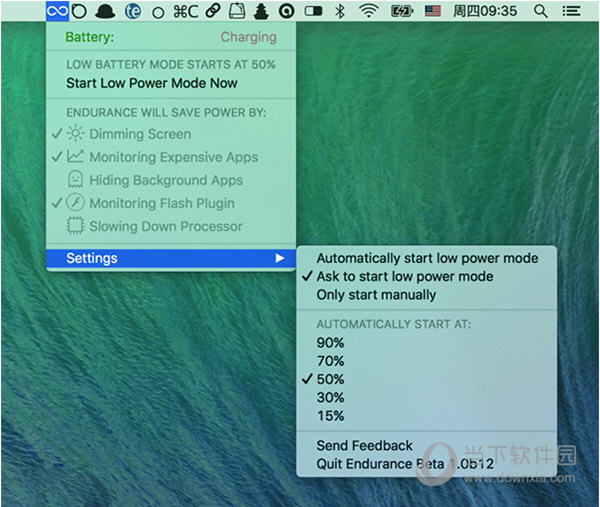Open Spotlight search magnifier icon
Viewport: 600px width, 507px height.
click(x=541, y=11)
